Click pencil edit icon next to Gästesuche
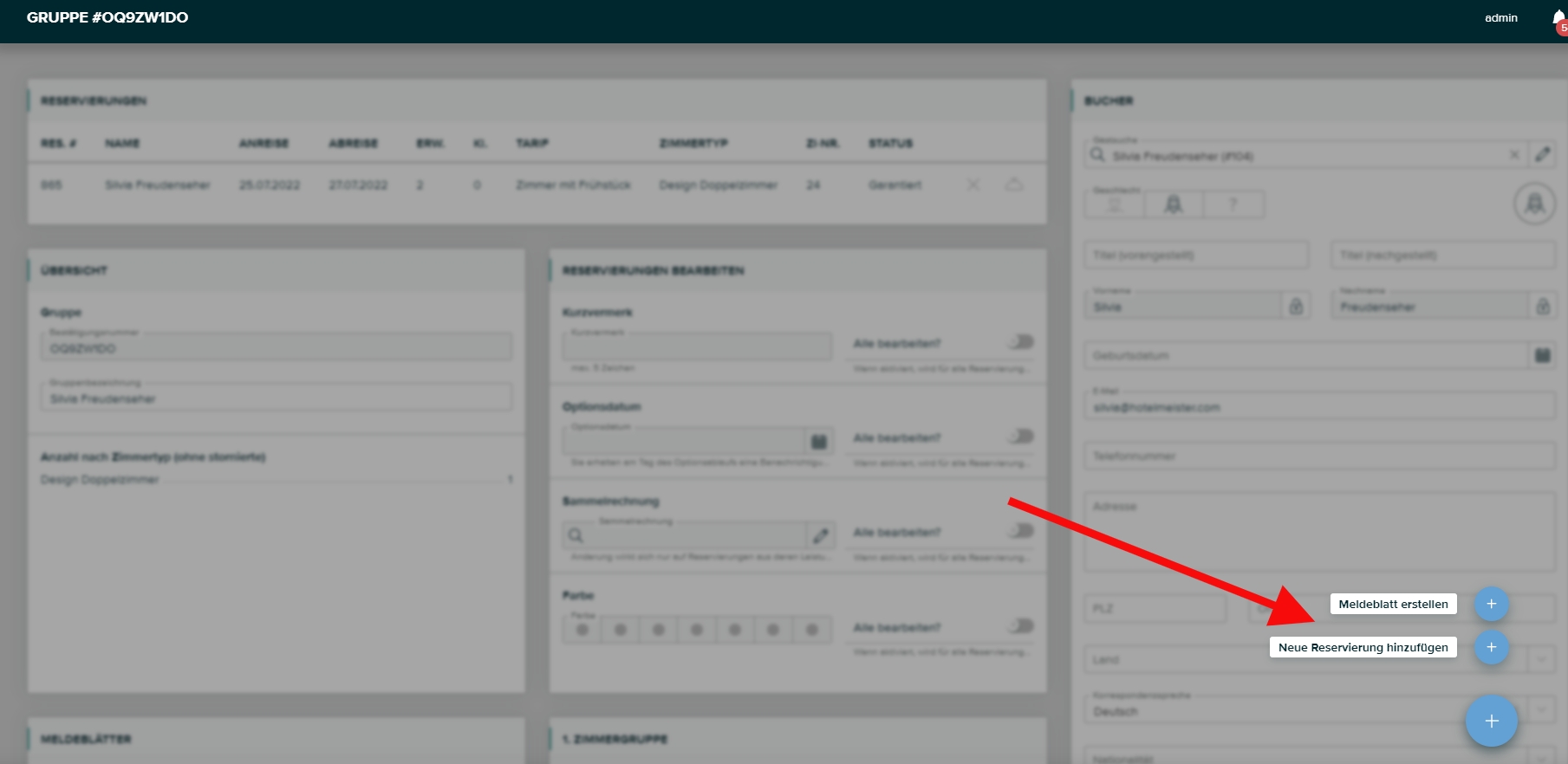Image resolution: width=1568 pixels, height=764 pixels. tap(1542, 155)
